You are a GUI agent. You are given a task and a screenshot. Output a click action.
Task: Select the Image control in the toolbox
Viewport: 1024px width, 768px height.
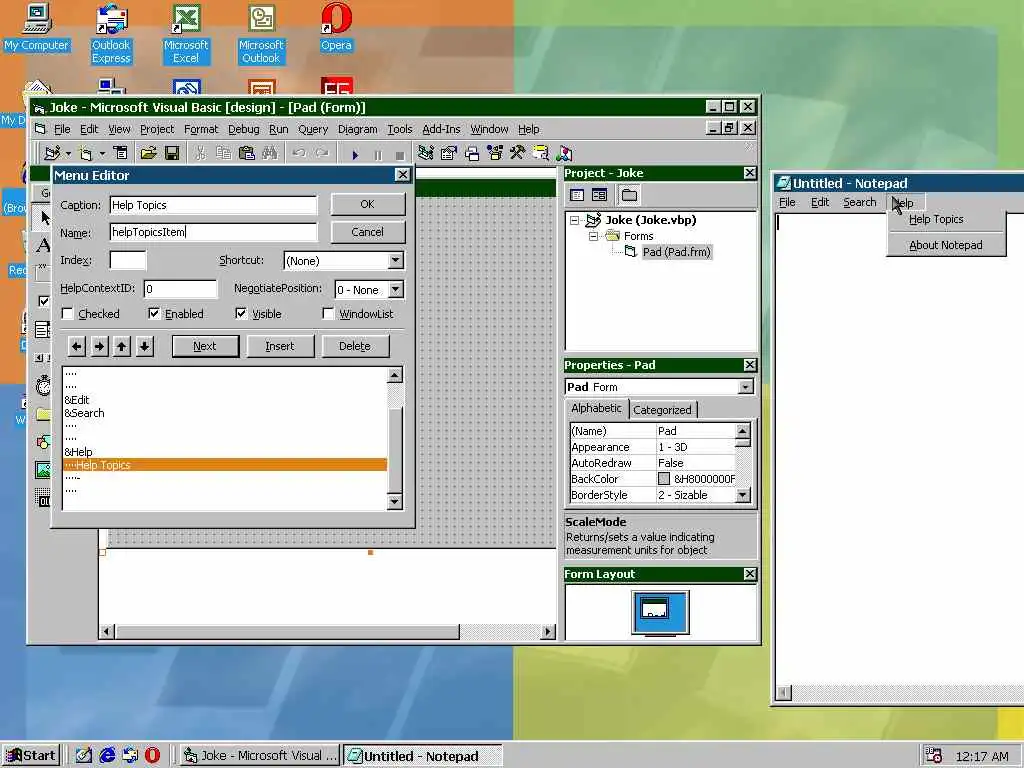(x=43, y=470)
